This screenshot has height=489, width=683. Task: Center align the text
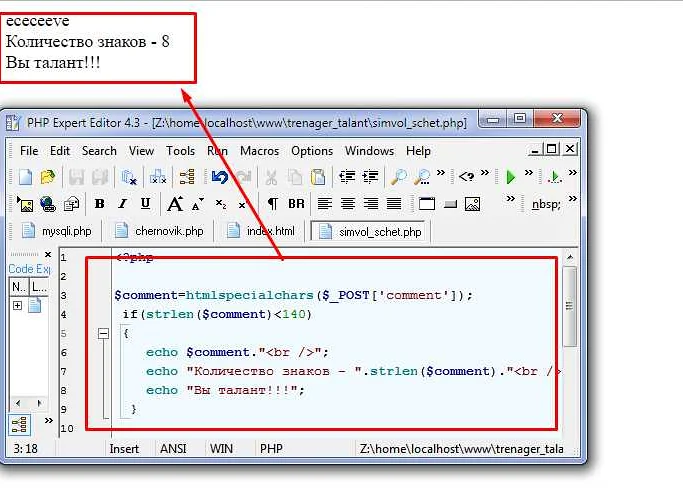[348, 203]
